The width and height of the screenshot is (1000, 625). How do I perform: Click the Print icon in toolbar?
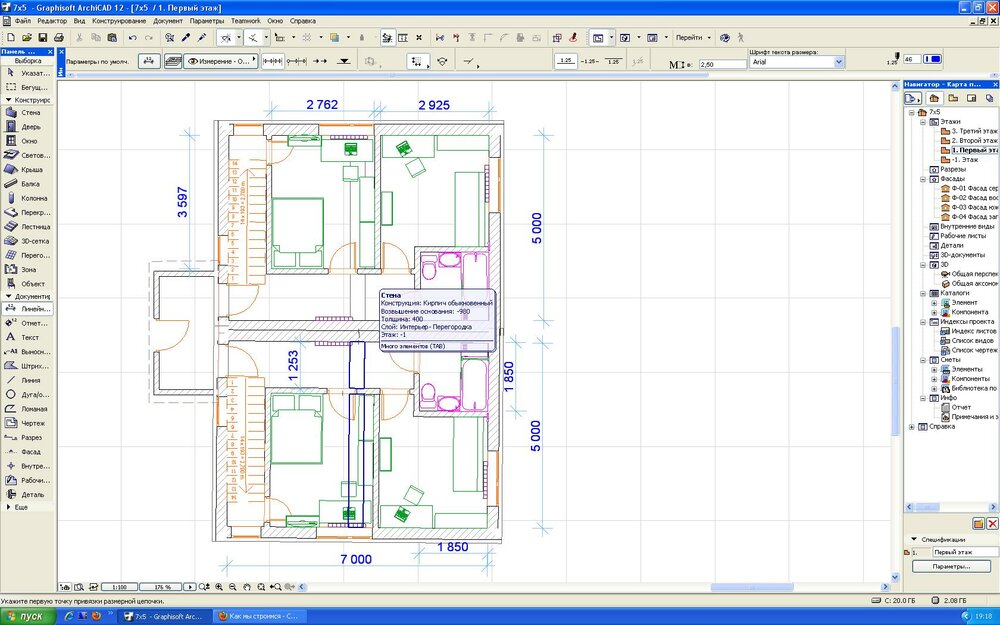tap(58, 37)
